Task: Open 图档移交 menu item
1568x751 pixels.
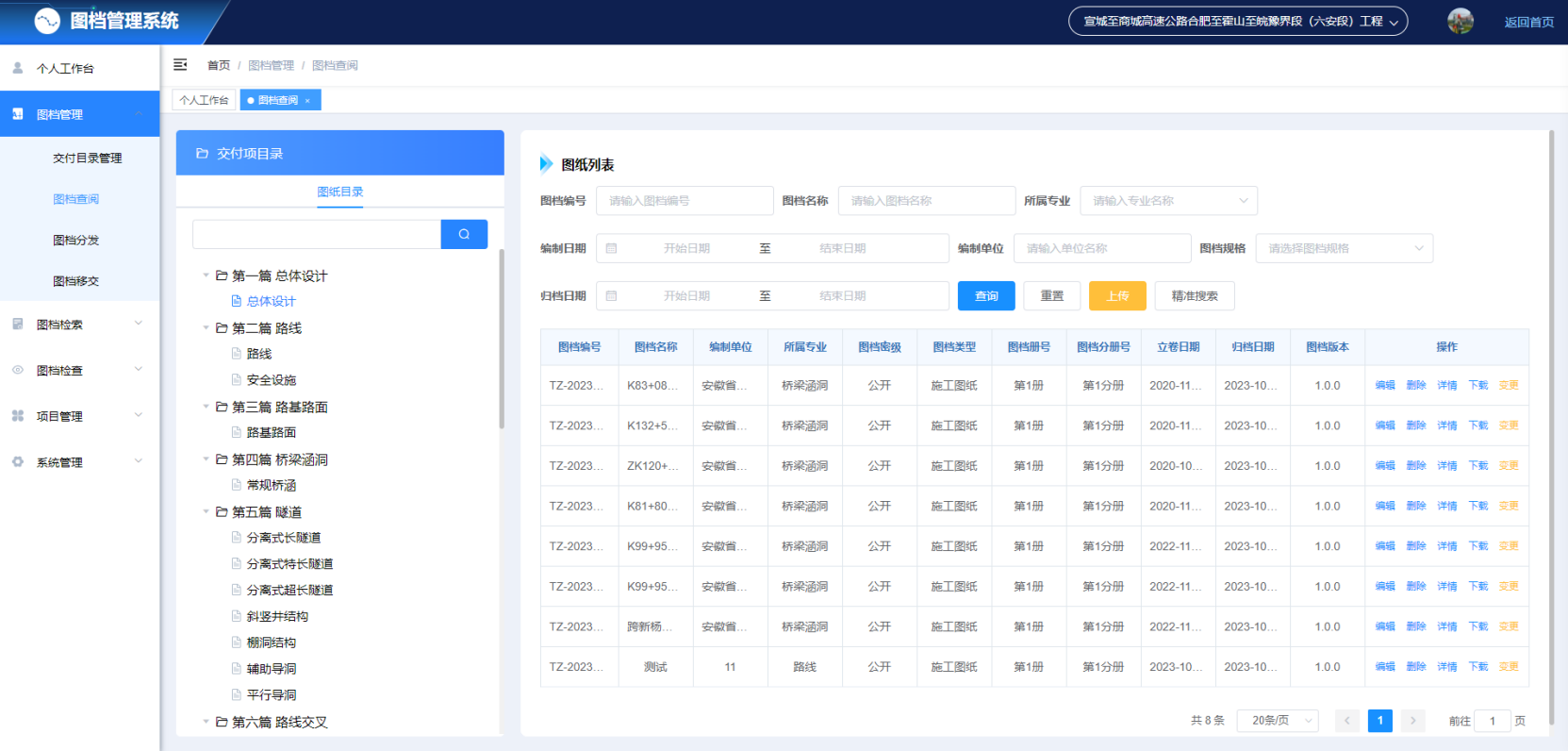Action: pyautogui.click(x=76, y=281)
